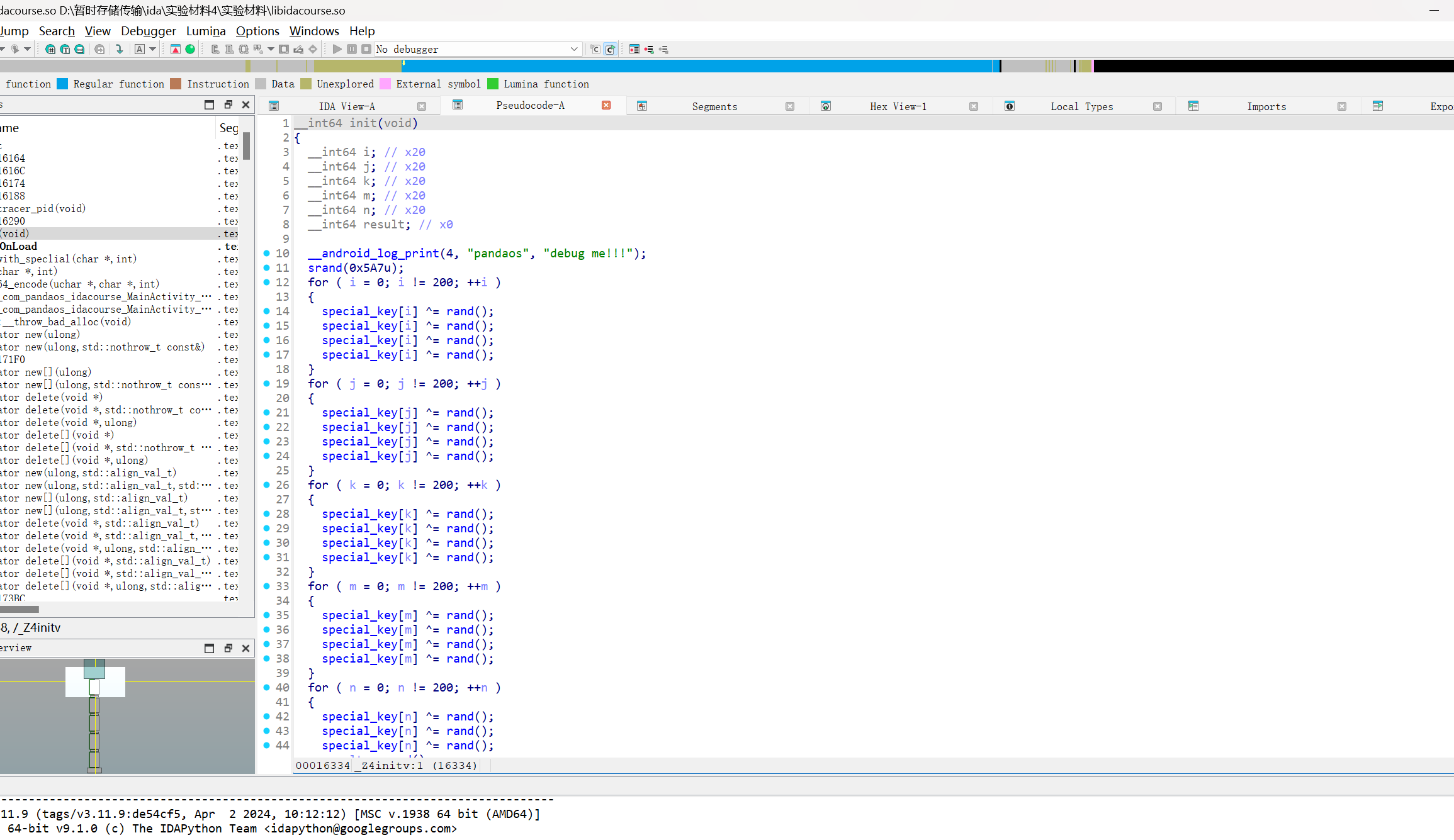Image resolution: width=1454 pixels, height=840 pixels.
Task: Click the teal hash-grid toolbar icon
Action: tap(50, 49)
